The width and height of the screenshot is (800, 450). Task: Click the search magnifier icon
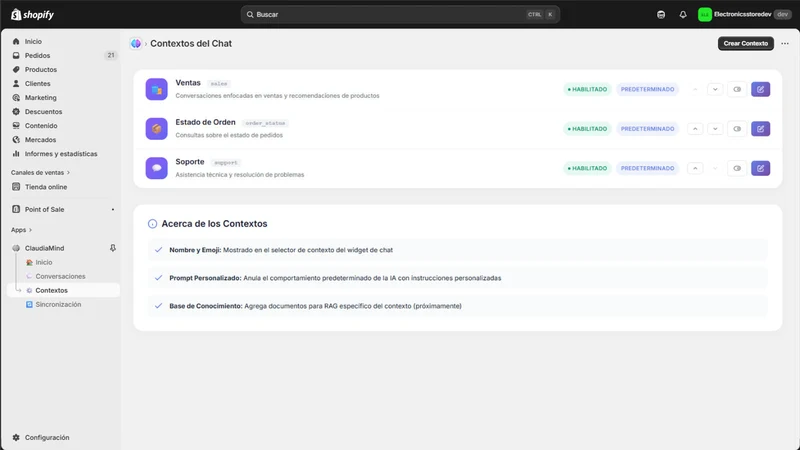(250, 14)
